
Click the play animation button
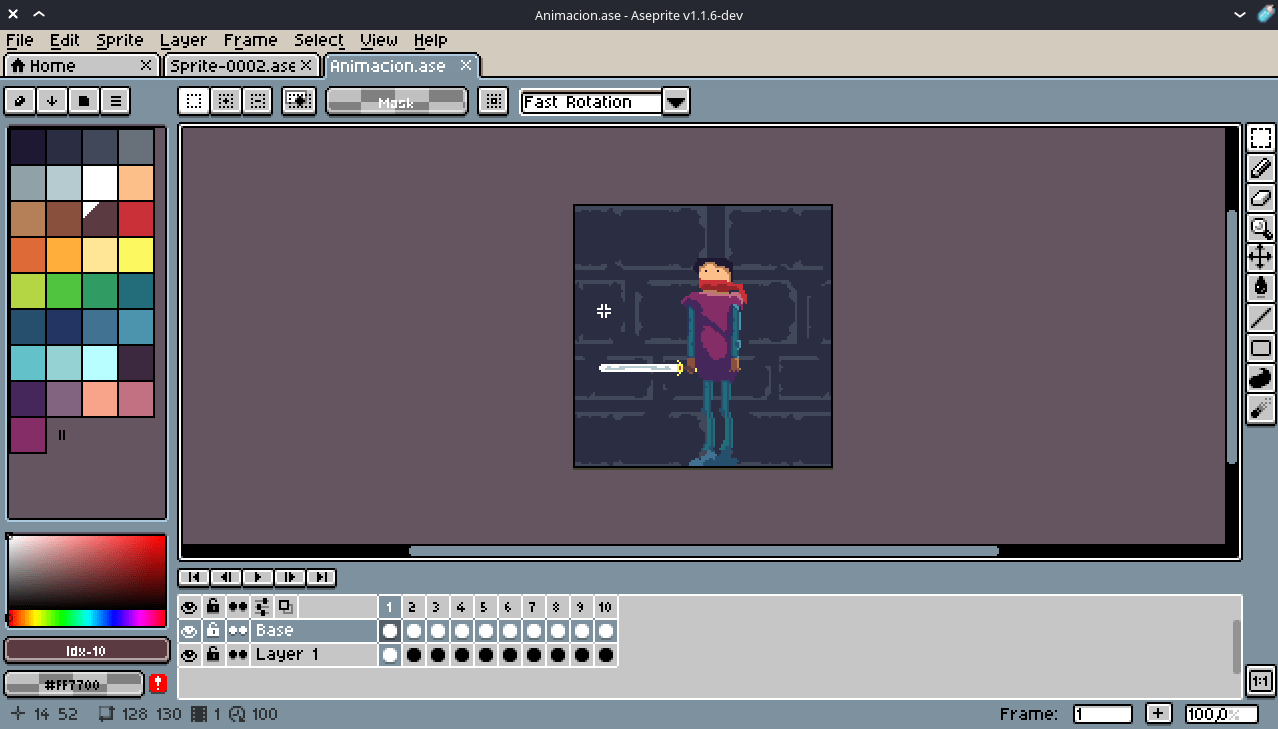257,577
